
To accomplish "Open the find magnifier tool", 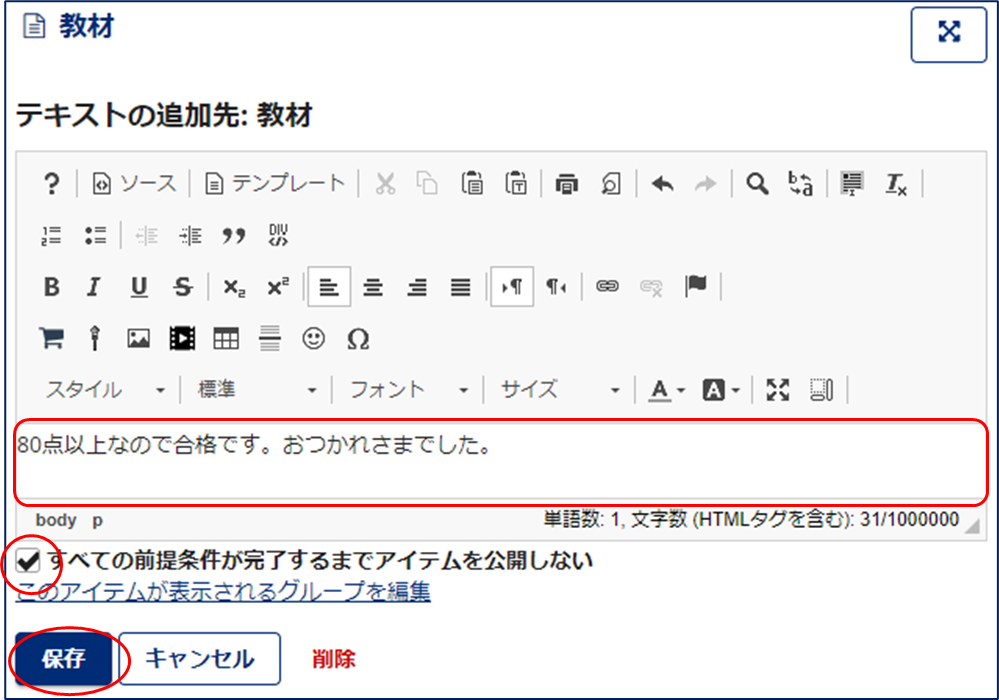I will [757, 184].
